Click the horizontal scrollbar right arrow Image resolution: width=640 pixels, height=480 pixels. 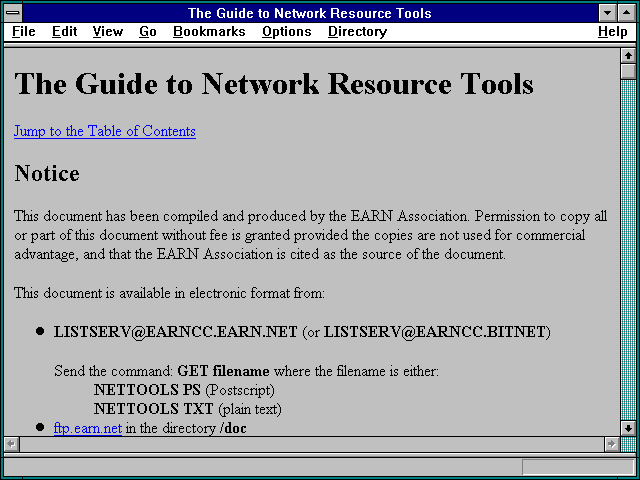point(611,444)
